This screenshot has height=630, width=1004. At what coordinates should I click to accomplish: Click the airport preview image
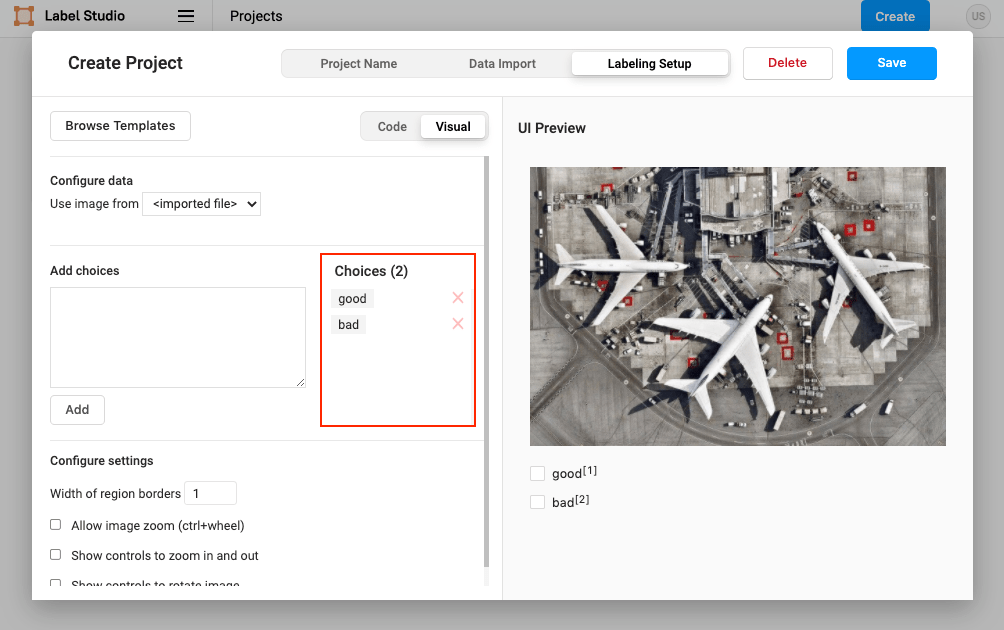[738, 307]
